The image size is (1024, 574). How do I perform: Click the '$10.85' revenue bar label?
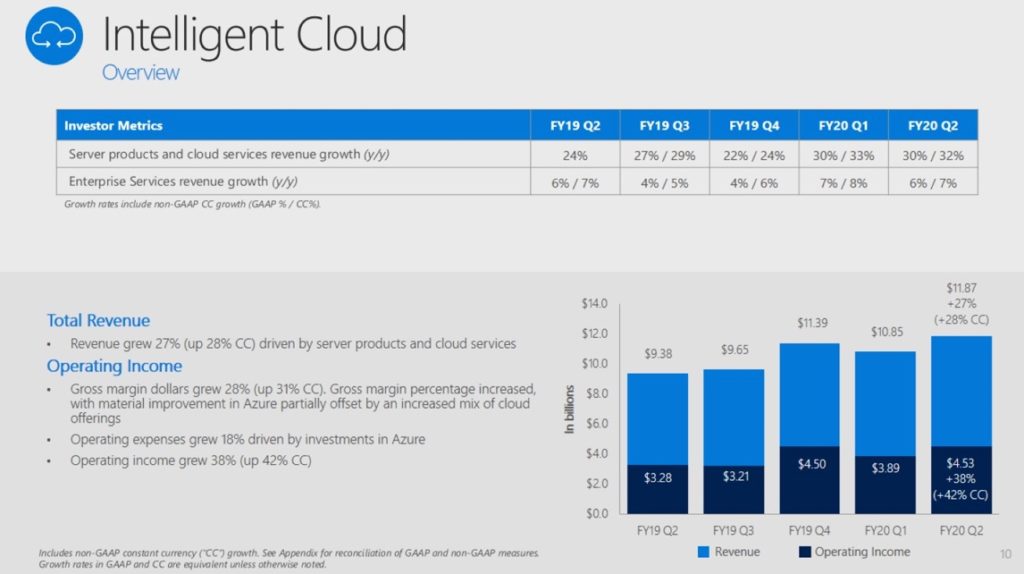[x=887, y=332]
